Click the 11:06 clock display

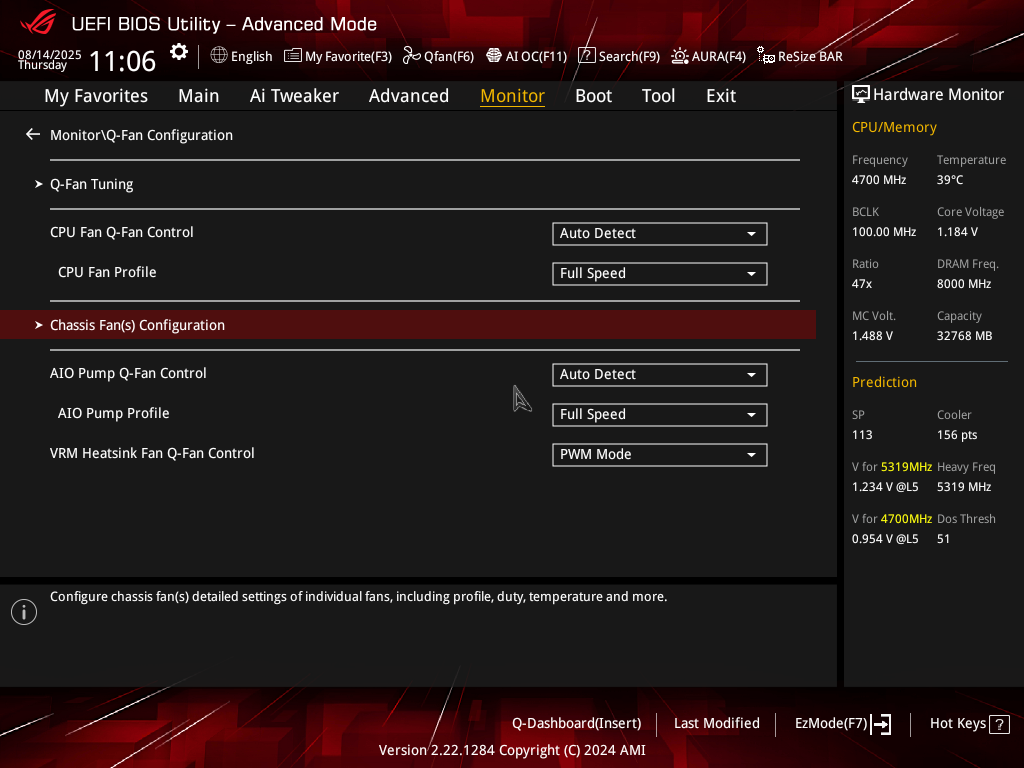[x=122, y=61]
